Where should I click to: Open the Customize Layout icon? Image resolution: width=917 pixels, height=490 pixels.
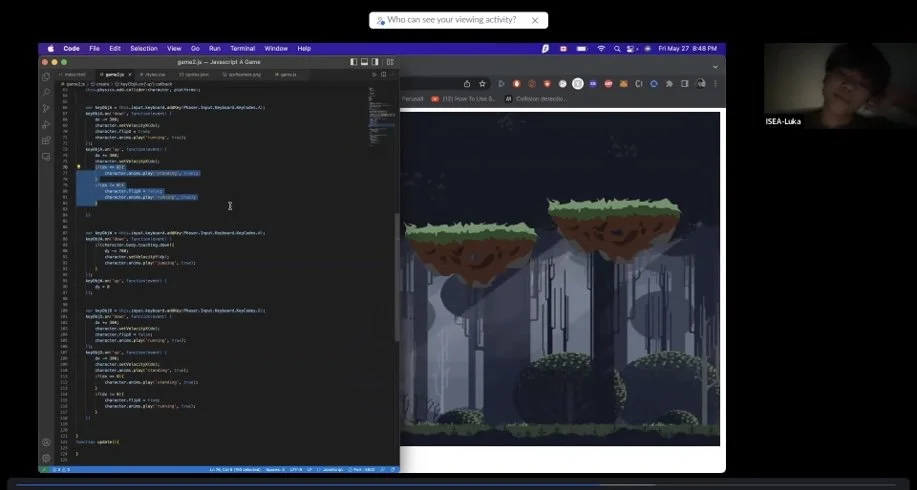[390, 61]
